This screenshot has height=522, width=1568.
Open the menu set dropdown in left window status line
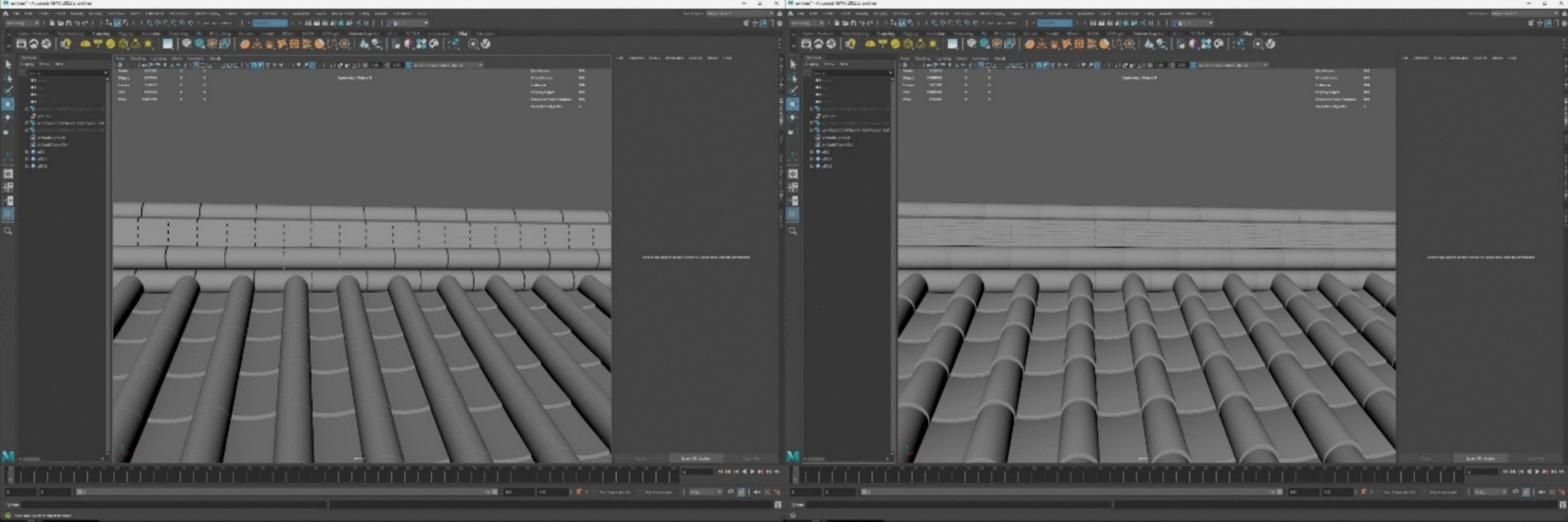click(23, 23)
